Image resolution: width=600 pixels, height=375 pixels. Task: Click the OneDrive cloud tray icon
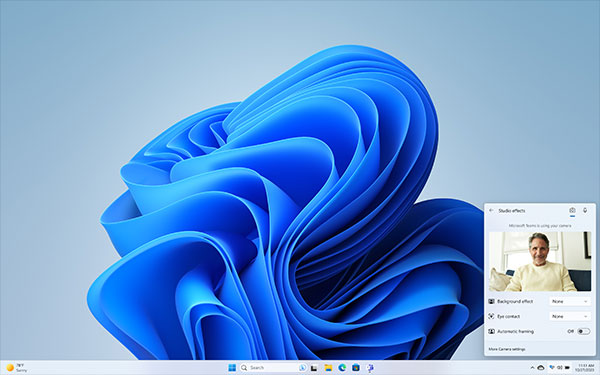[x=541, y=368]
